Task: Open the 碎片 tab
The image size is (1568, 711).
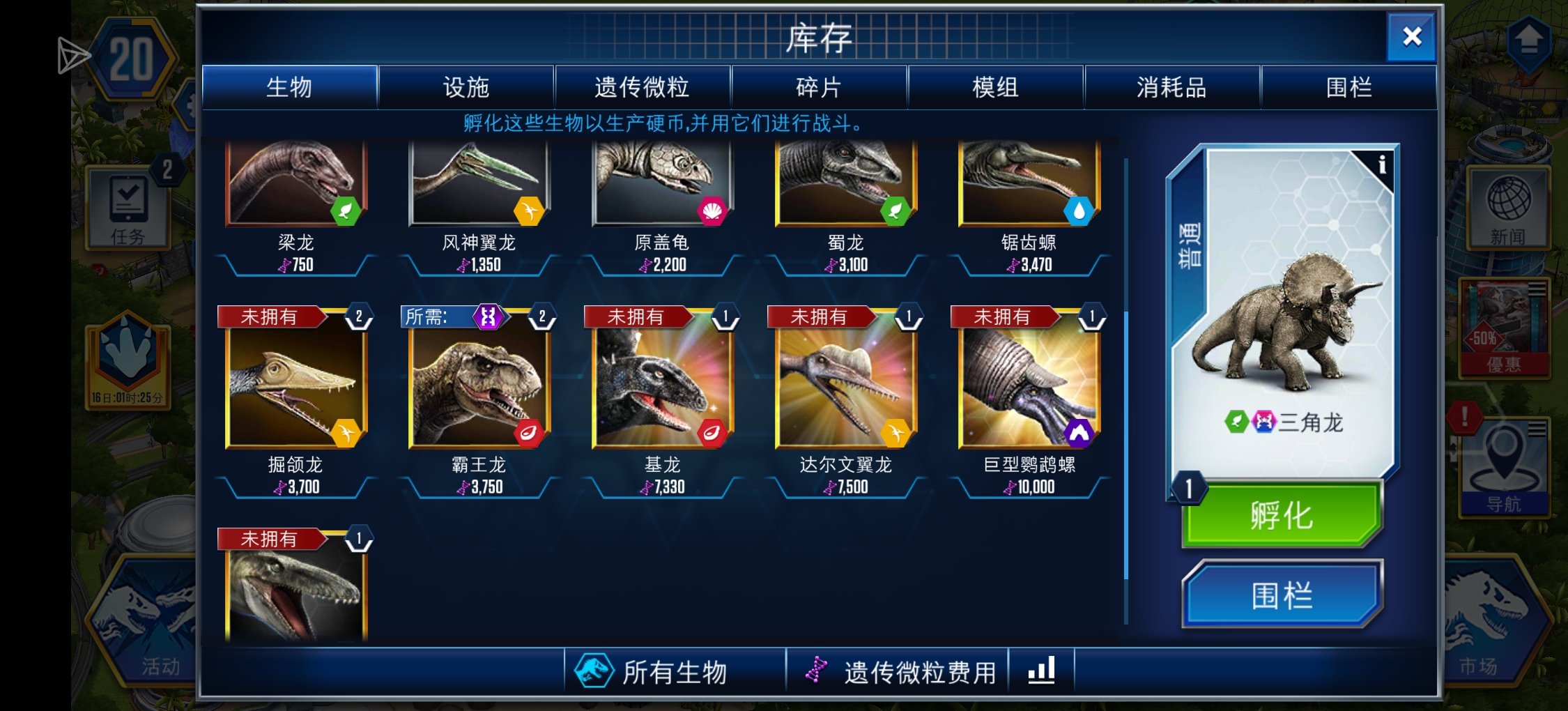Action: click(x=819, y=87)
